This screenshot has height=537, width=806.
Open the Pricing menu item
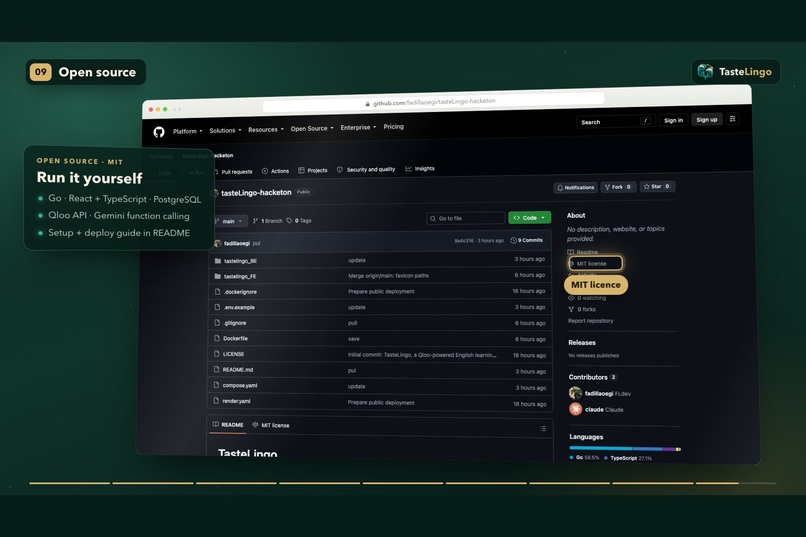(393, 126)
